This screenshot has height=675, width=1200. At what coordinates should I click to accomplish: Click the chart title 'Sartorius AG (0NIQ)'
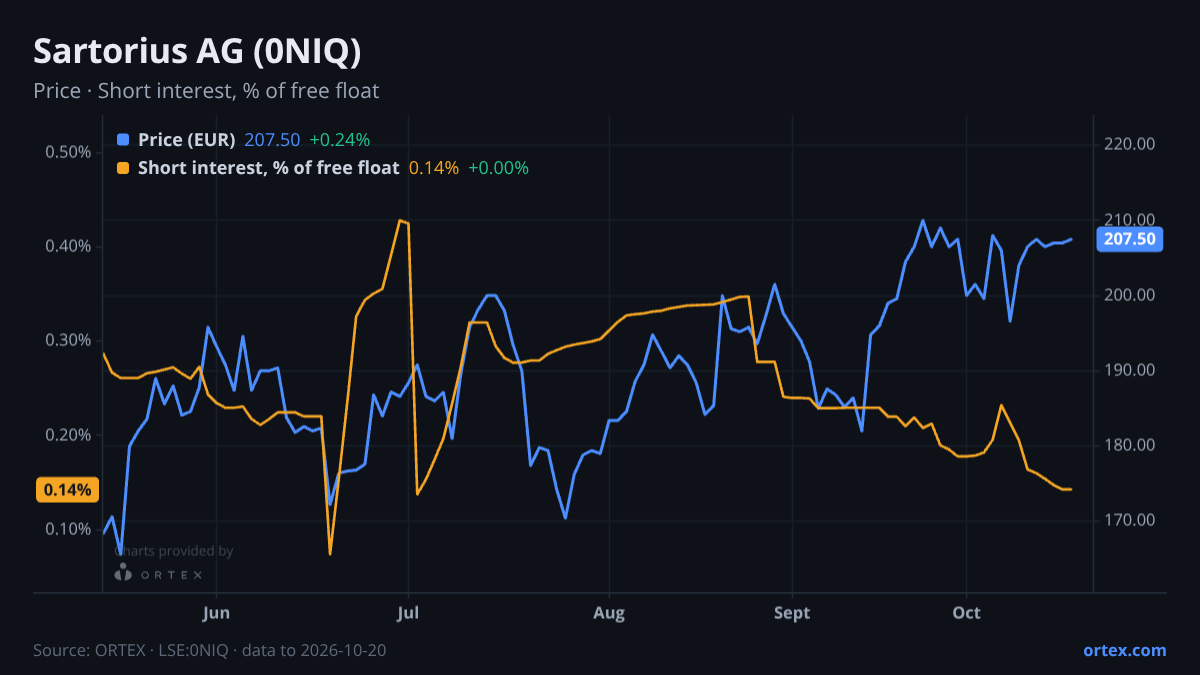[x=197, y=51]
